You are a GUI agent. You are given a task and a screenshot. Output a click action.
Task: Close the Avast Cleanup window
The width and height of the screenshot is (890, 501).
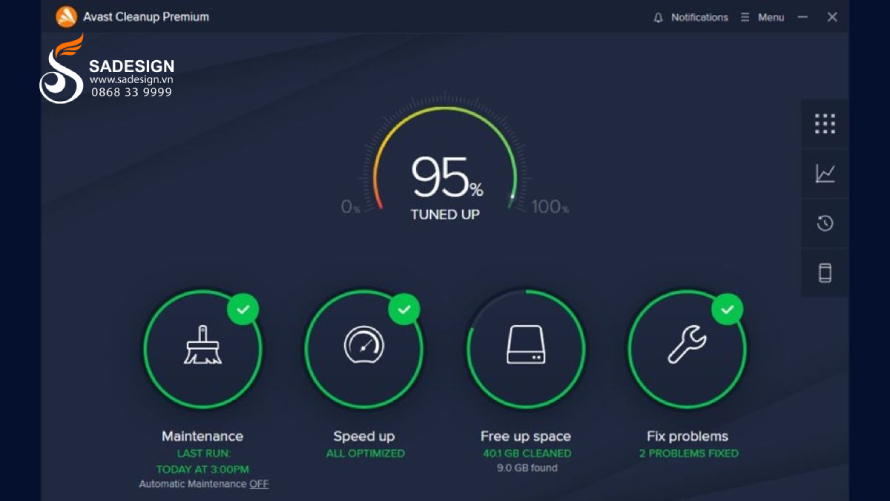pyautogui.click(x=832, y=17)
